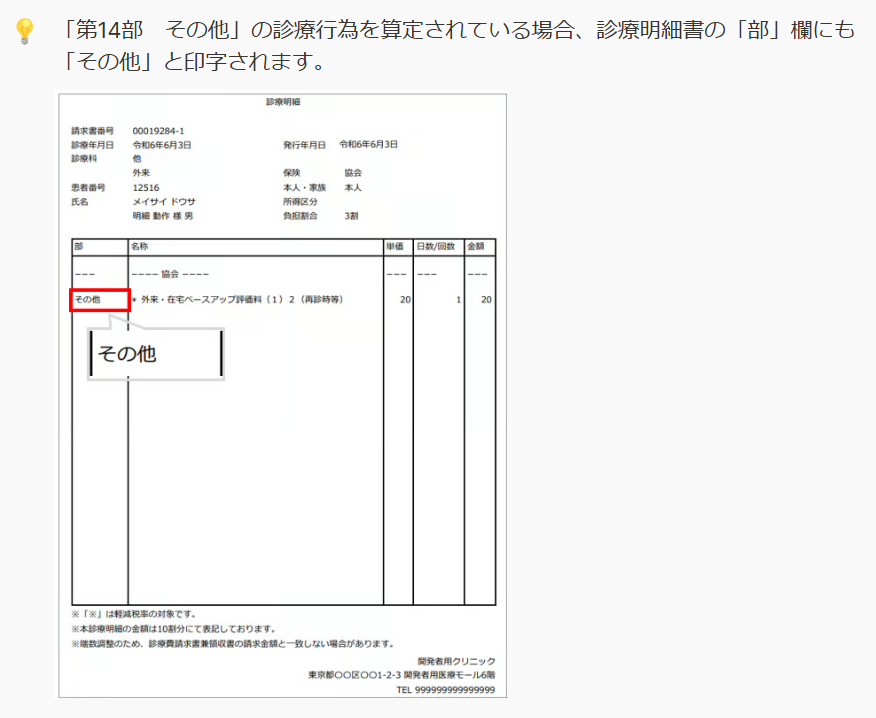Click the clinic address 東京都〇〇区

tap(402, 675)
